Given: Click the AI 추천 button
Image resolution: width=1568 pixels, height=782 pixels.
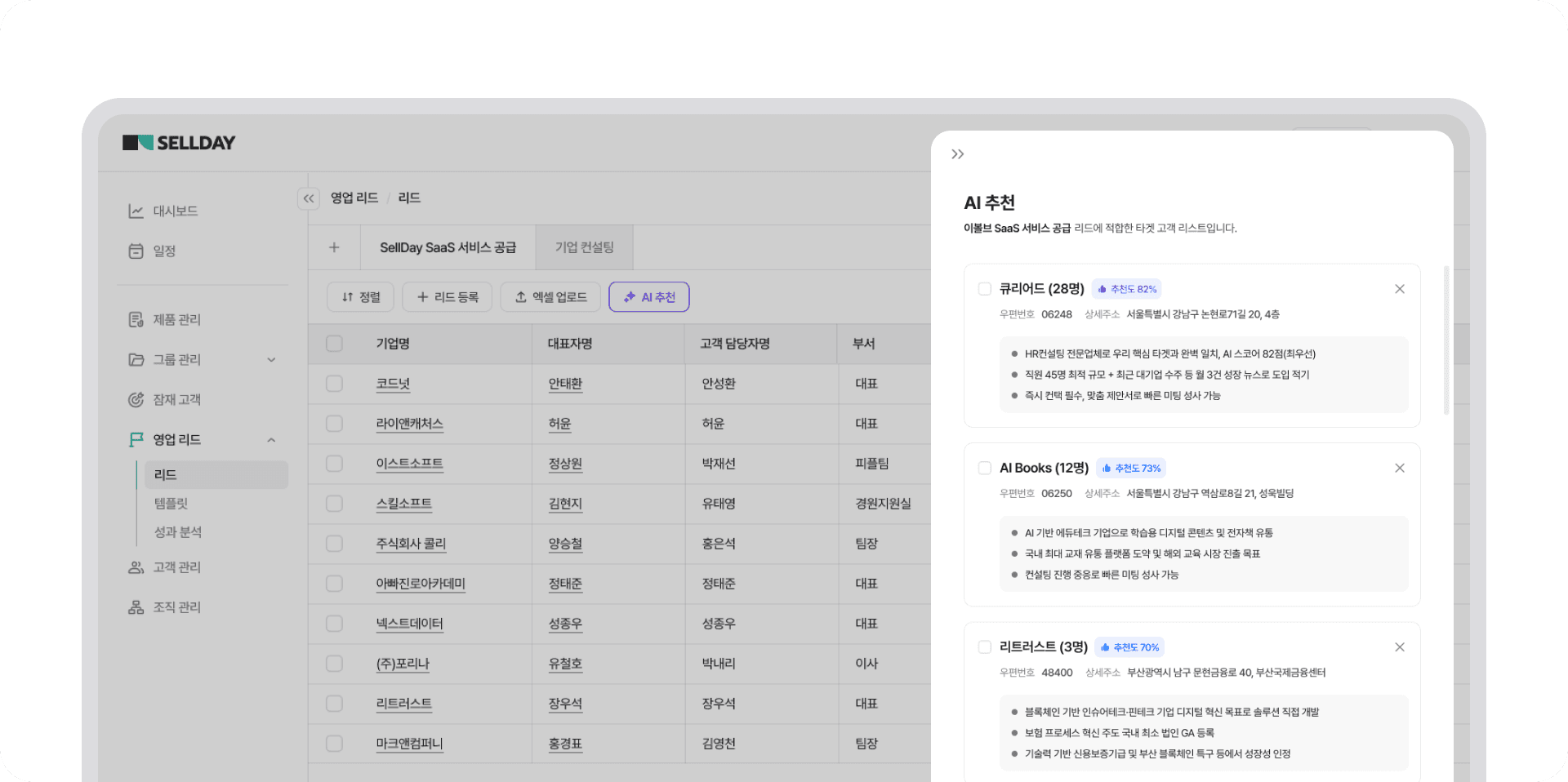Looking at the screenshot, I should coord(649,297).
